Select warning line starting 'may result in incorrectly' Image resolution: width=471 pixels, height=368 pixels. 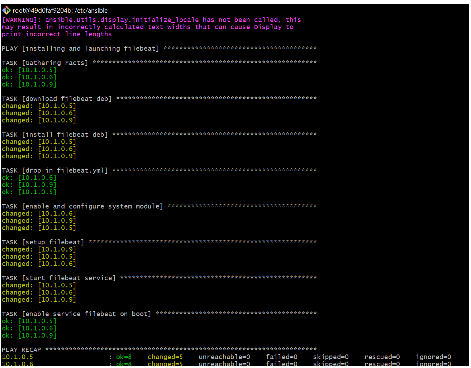pyautogui.click(x=148, y=27)
